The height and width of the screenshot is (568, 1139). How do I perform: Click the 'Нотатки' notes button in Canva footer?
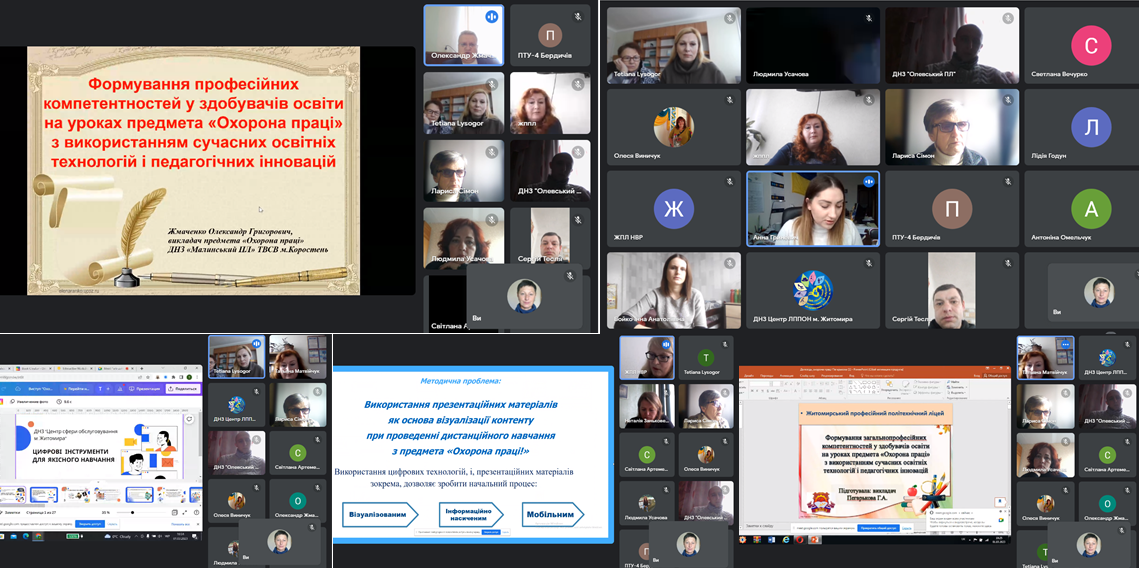[x=12, y=511]
